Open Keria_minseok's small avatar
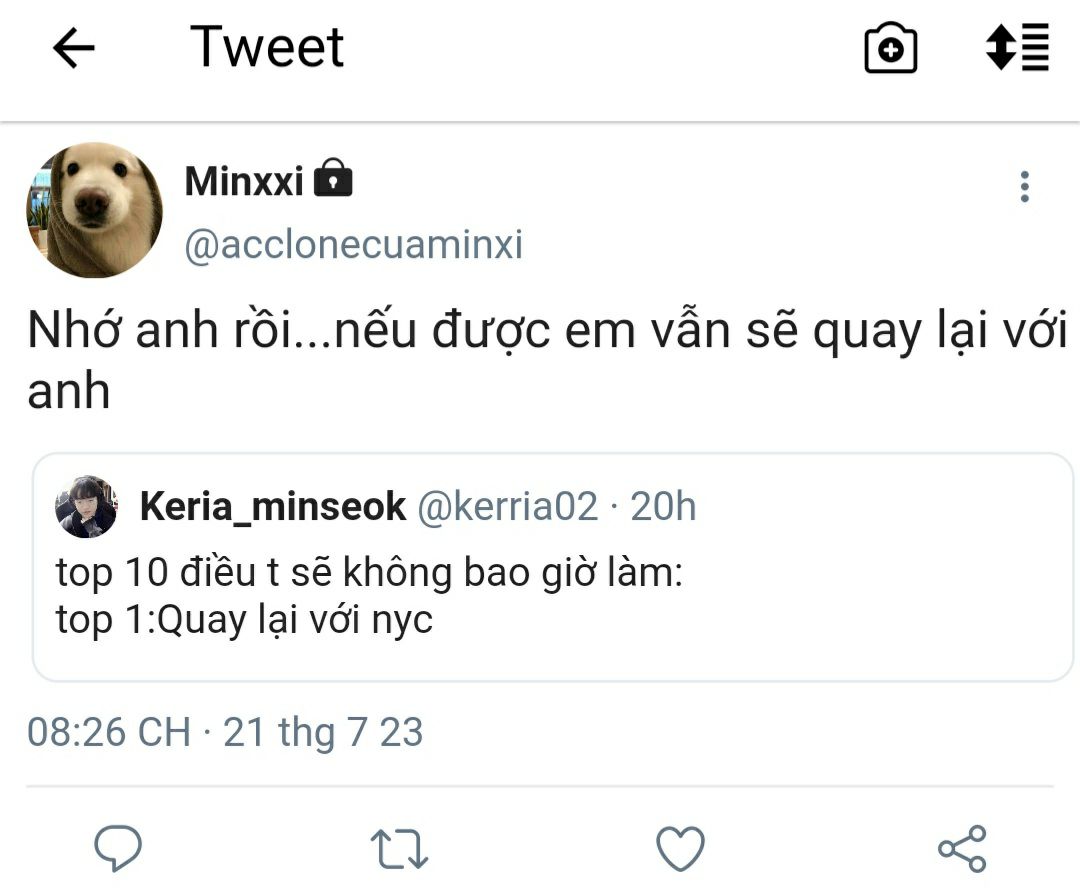The image size is (1080, 892). pos(86,507)
